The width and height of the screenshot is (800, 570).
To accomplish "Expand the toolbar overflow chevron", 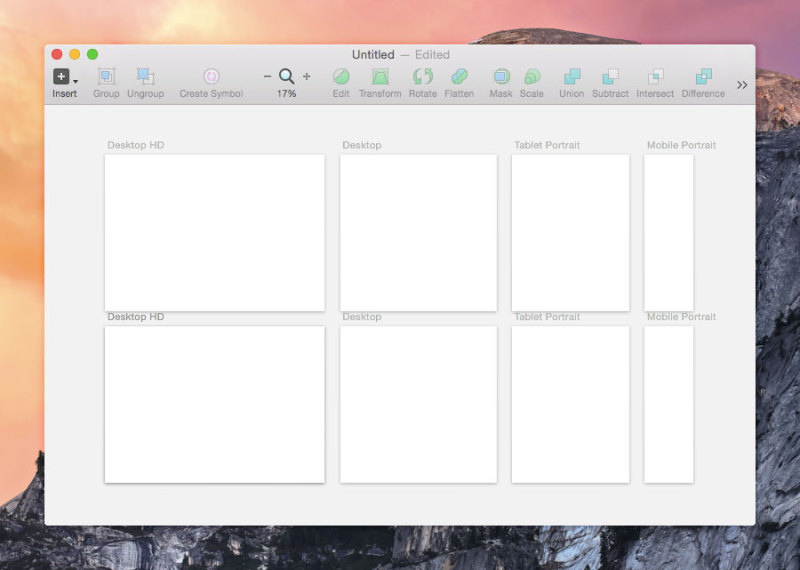I will pyautogui.click(x=742, y=85).
